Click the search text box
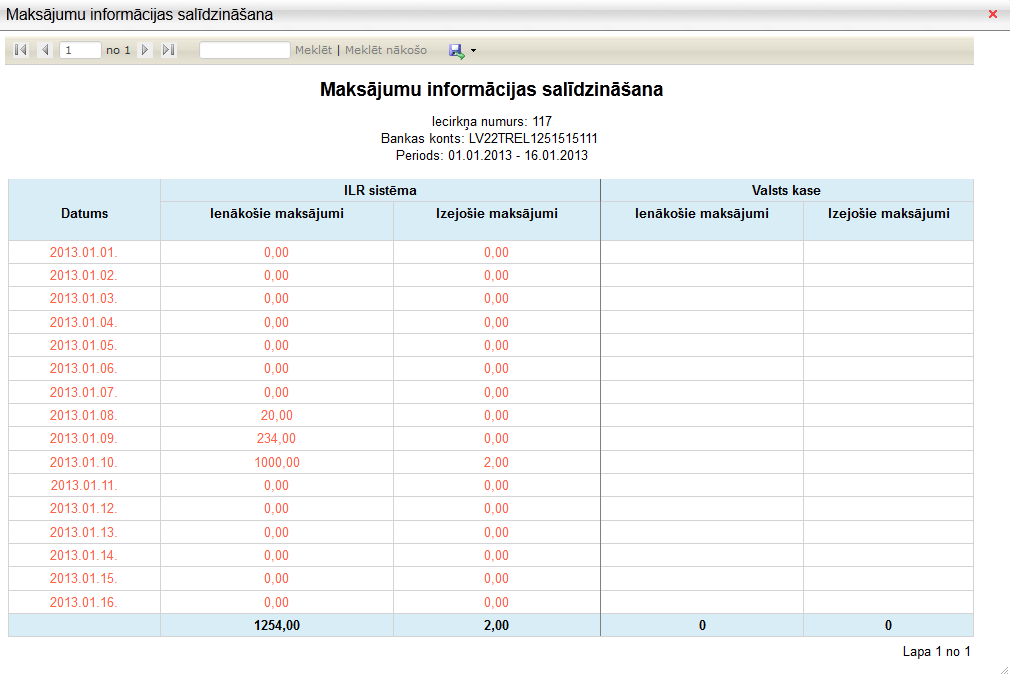The width and height of the screenshot is (1010, 674). tap(244, 50)
